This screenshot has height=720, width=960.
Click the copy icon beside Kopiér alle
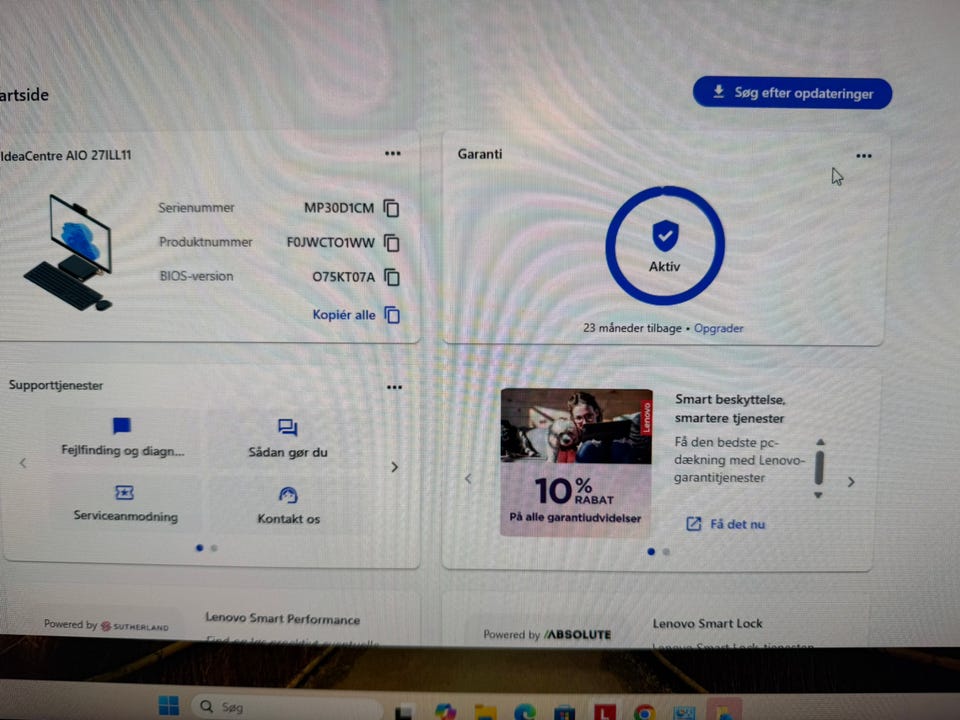tap(392, 315)
